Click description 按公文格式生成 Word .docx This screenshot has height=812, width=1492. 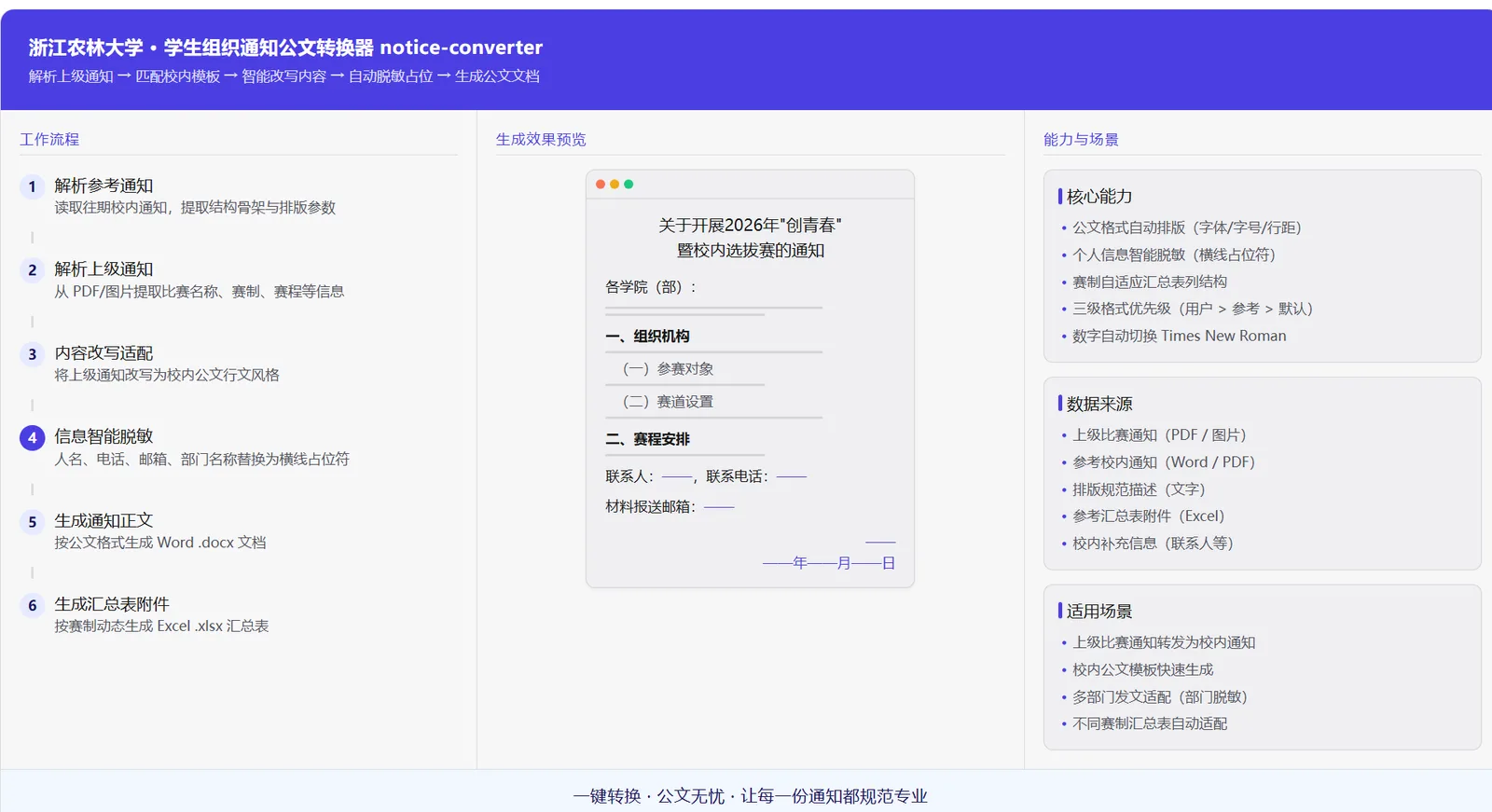point(159,543)
